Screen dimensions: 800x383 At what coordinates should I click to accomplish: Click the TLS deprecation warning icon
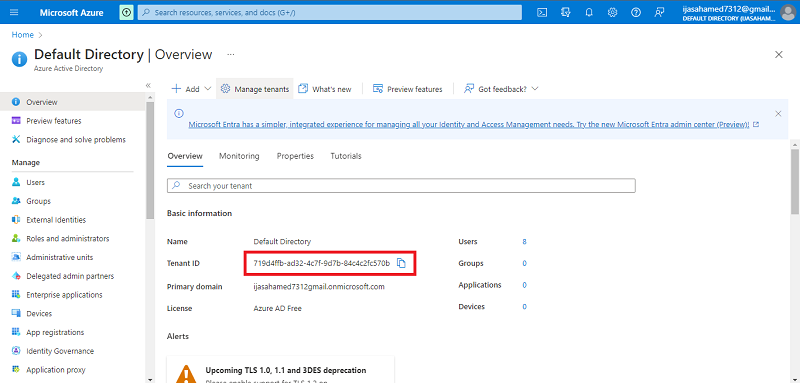tap(187, 374)
